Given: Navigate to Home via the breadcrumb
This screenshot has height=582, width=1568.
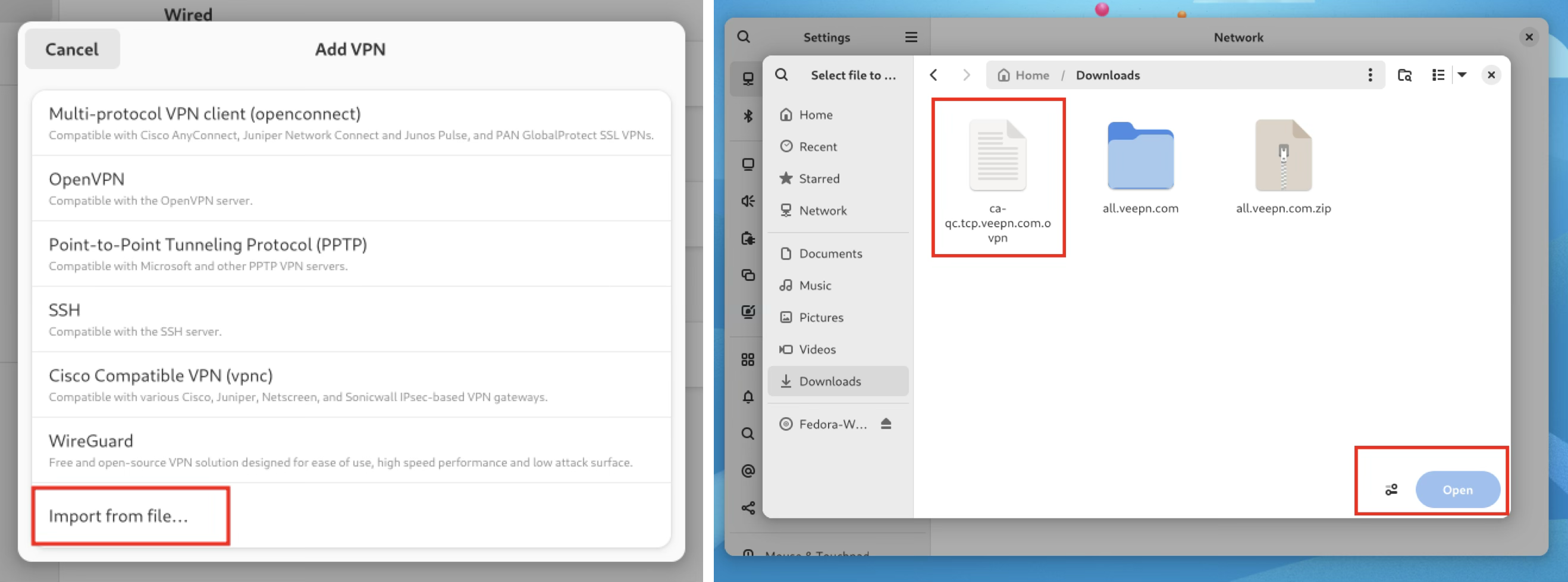Looking at the screenshot, I should [x=1030, y=75].
